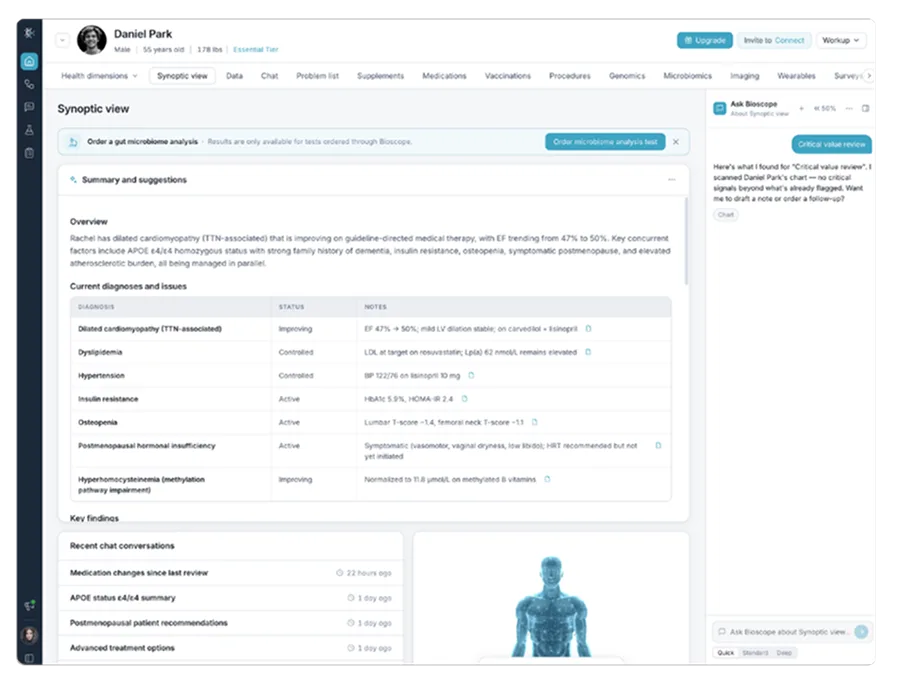
Task: Open source note for Postmenopausal hormonal insufficiency row
Action: pos(658,446)
